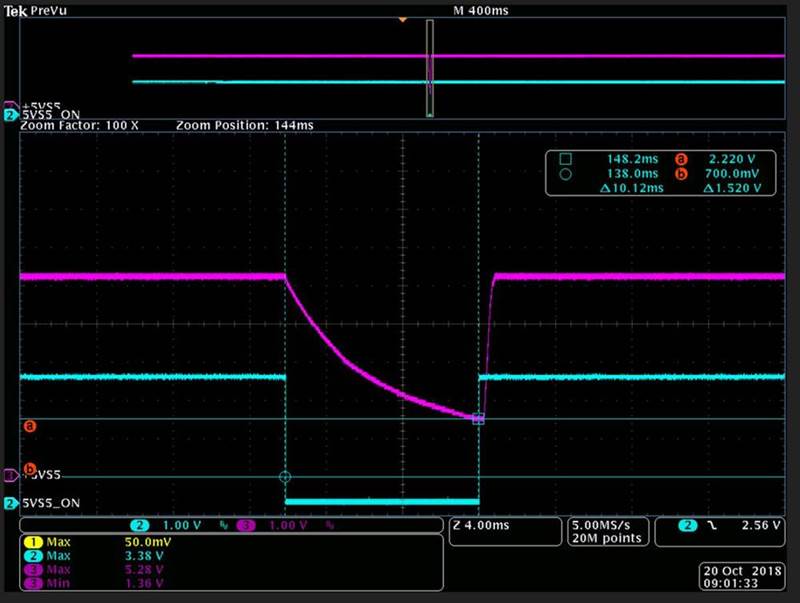Click the orange trigger position marker at top
The image size is (800, 603).
click(x=403, y=19)
